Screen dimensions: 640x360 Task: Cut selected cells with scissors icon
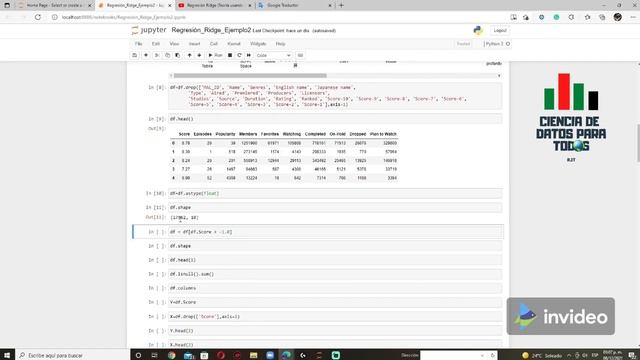pos(157,55)
